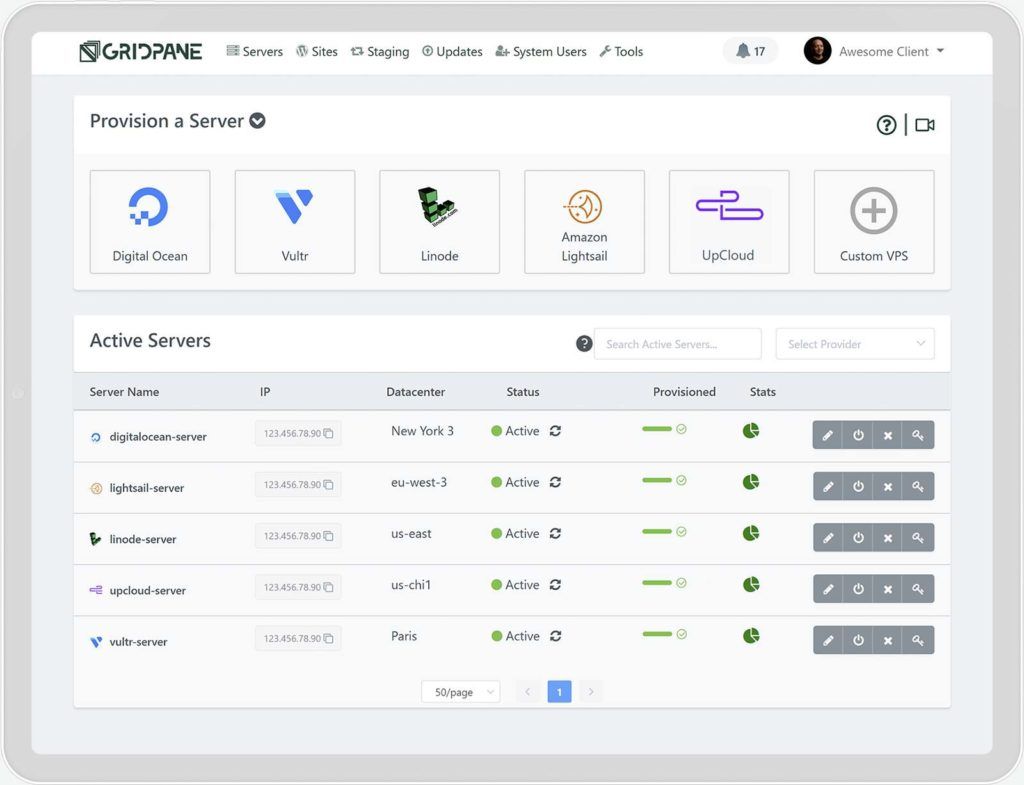Collapse the Provision a Server section

pyautogui.click(x=257, y=121)
